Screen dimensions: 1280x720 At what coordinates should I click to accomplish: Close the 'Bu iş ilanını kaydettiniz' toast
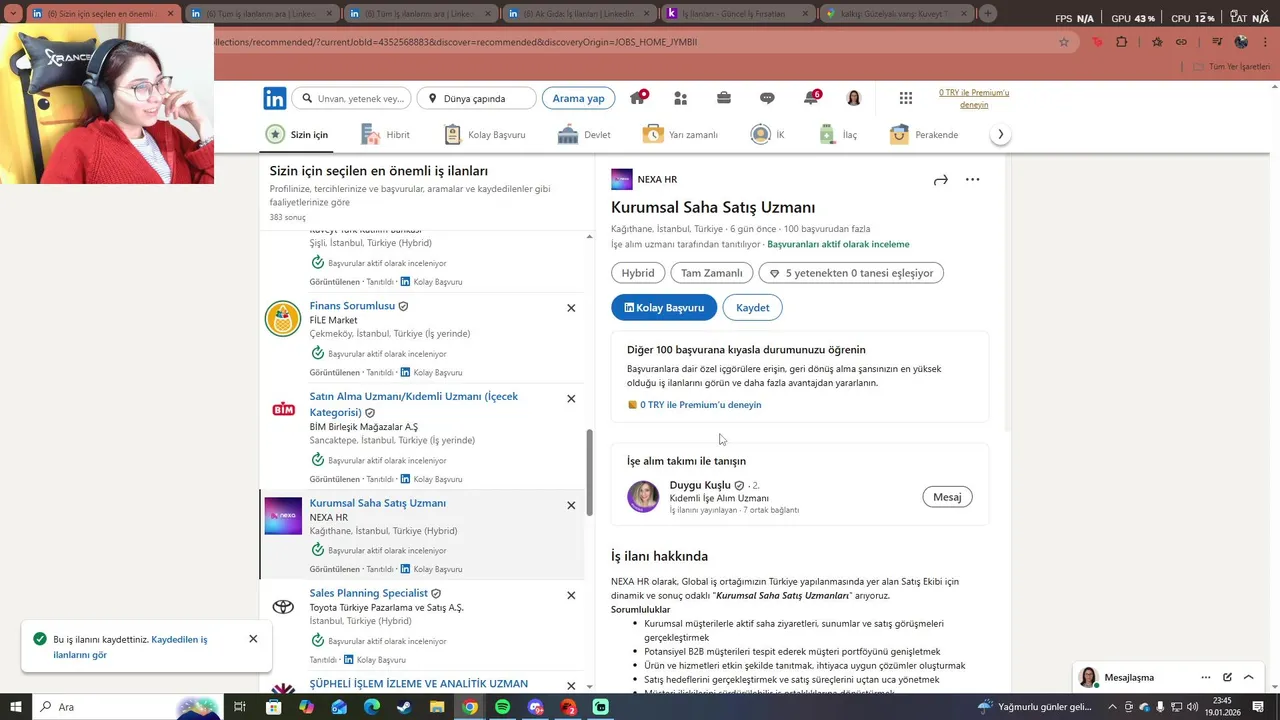point(253,639)
